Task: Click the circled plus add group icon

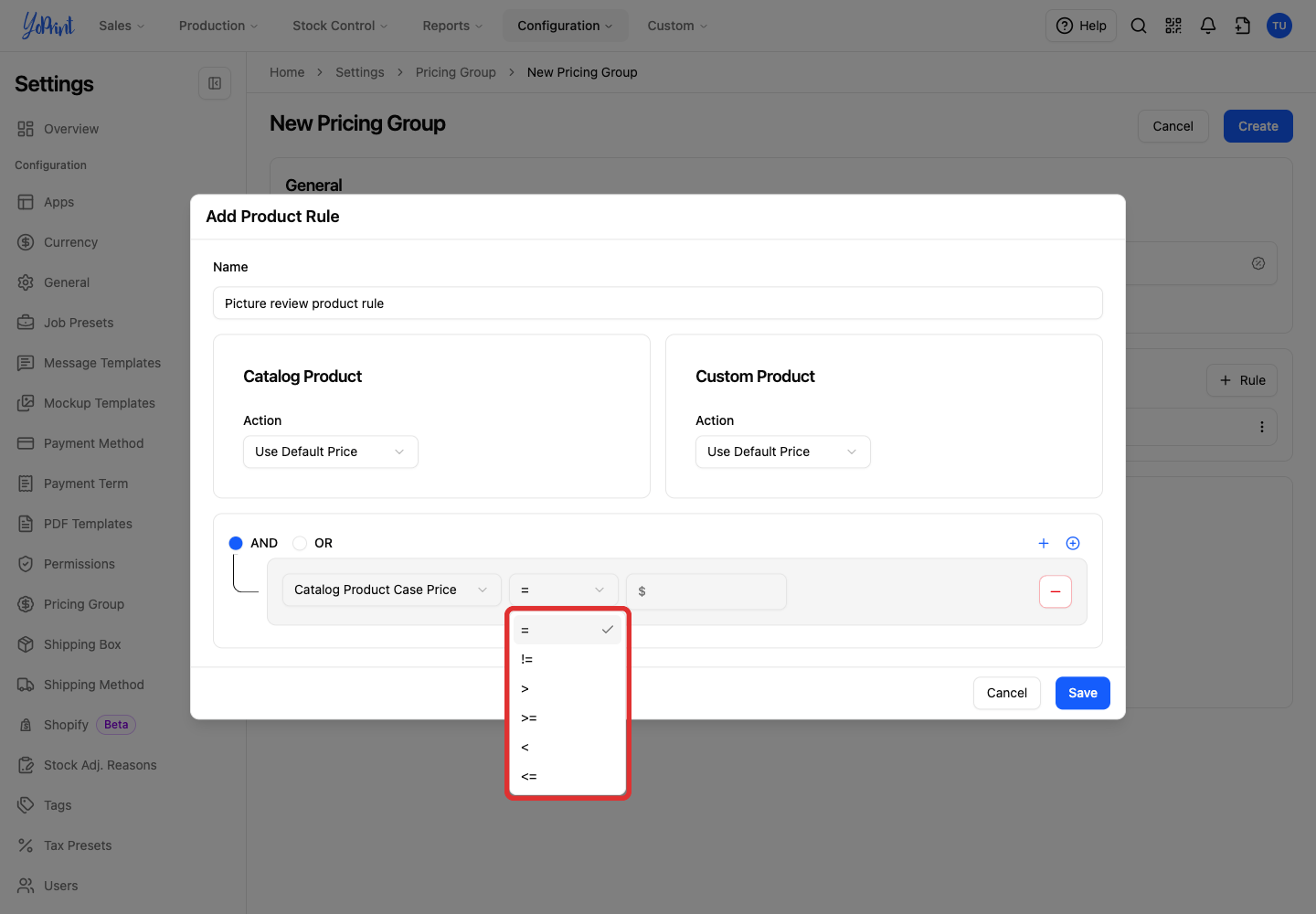Action: [x=1073, y=543]
